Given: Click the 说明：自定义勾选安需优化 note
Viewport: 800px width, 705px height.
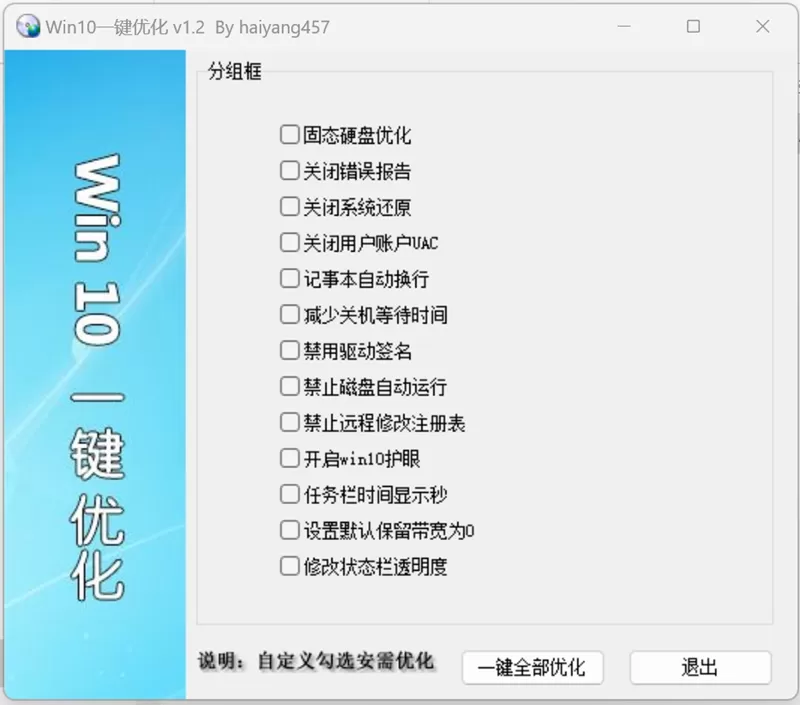Looking at the screenshot, I should point(316,661).
